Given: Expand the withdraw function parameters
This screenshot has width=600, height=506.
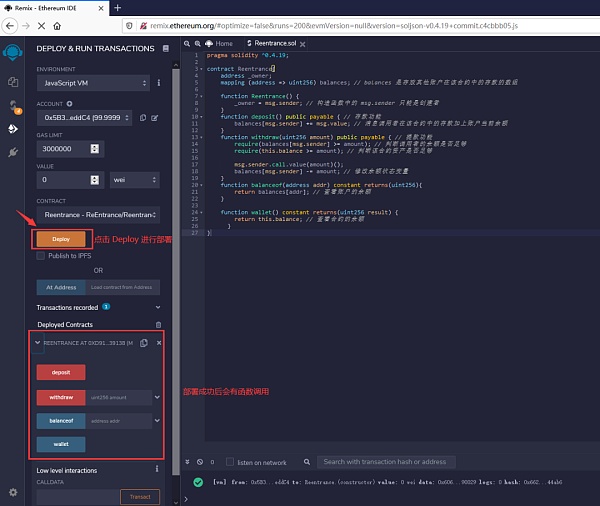Looking at the screenshot, I should pyautogui.click(x=158, y=397).
